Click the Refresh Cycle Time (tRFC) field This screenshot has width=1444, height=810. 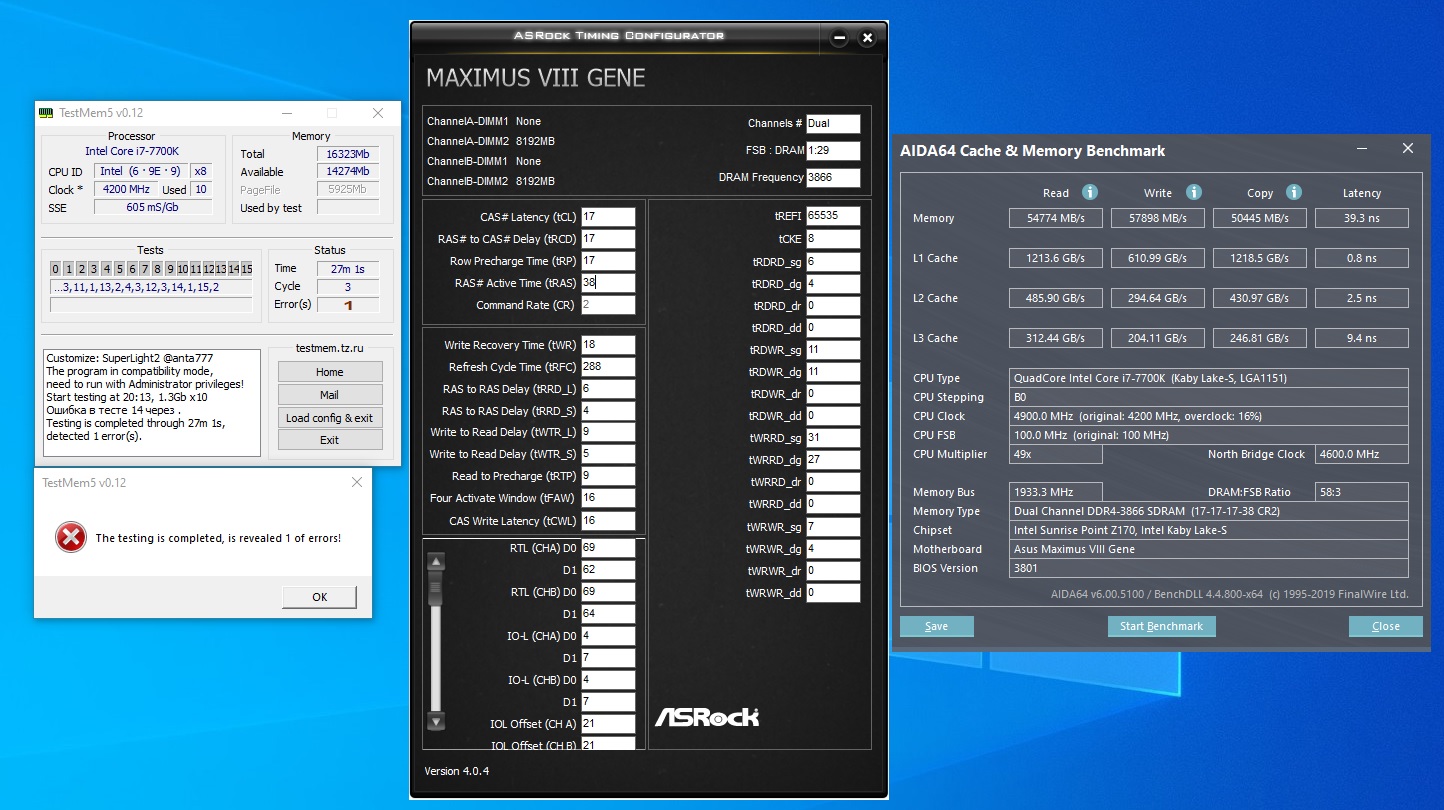coord(608,367)
